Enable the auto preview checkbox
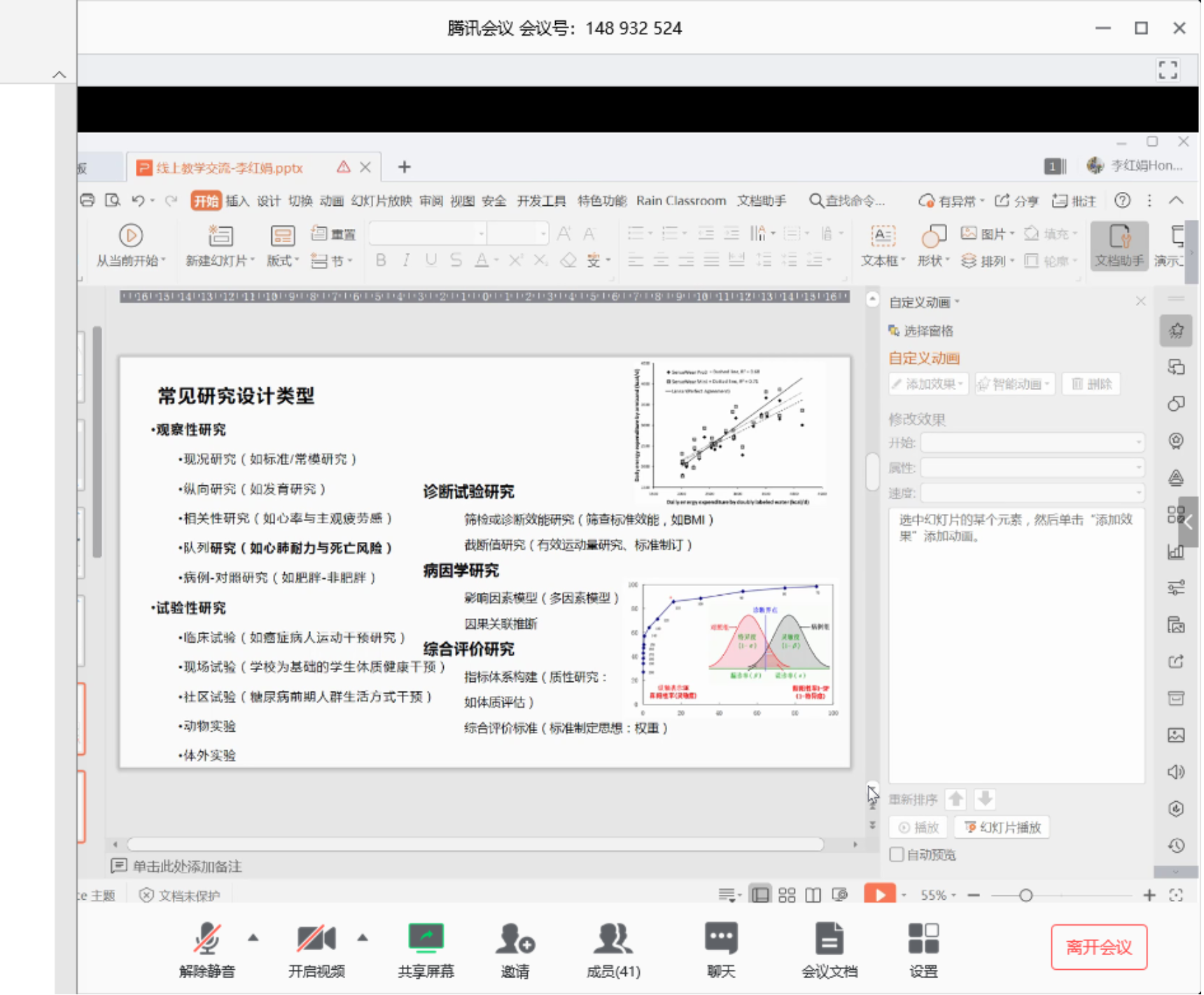The height and width of the screenshot is (995, 1204). pos(897,854)
